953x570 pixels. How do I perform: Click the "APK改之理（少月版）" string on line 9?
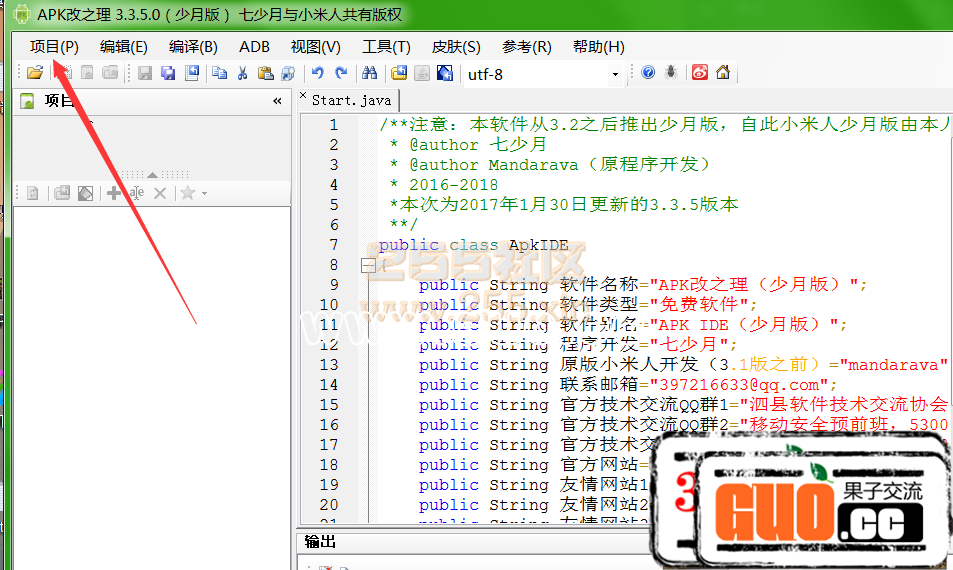click(754, 284)
